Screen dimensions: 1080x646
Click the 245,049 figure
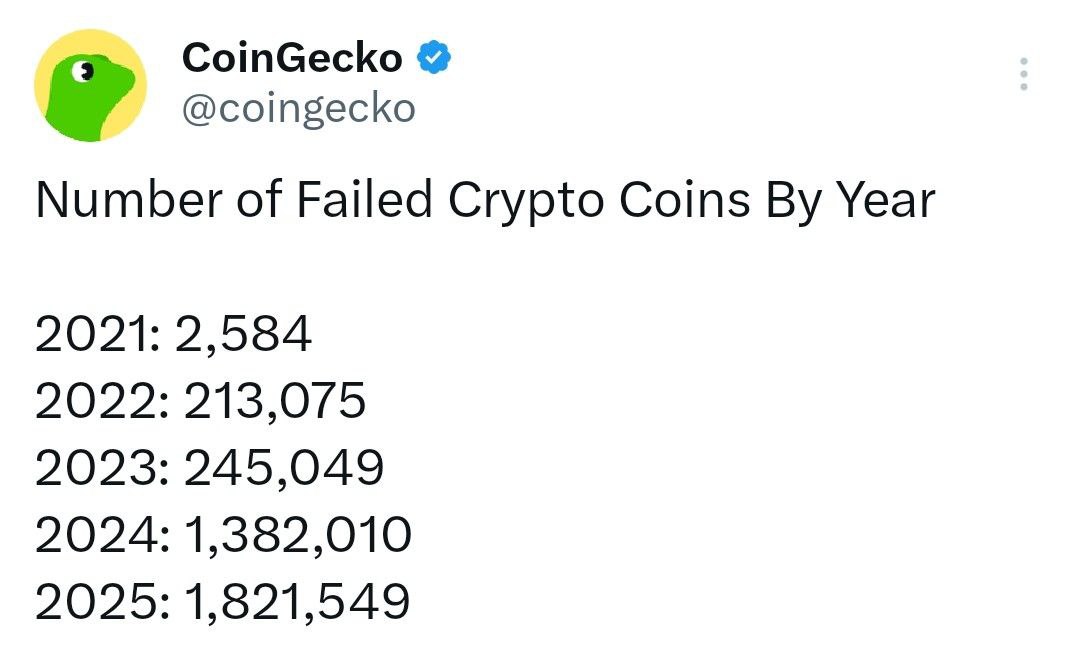284,470
